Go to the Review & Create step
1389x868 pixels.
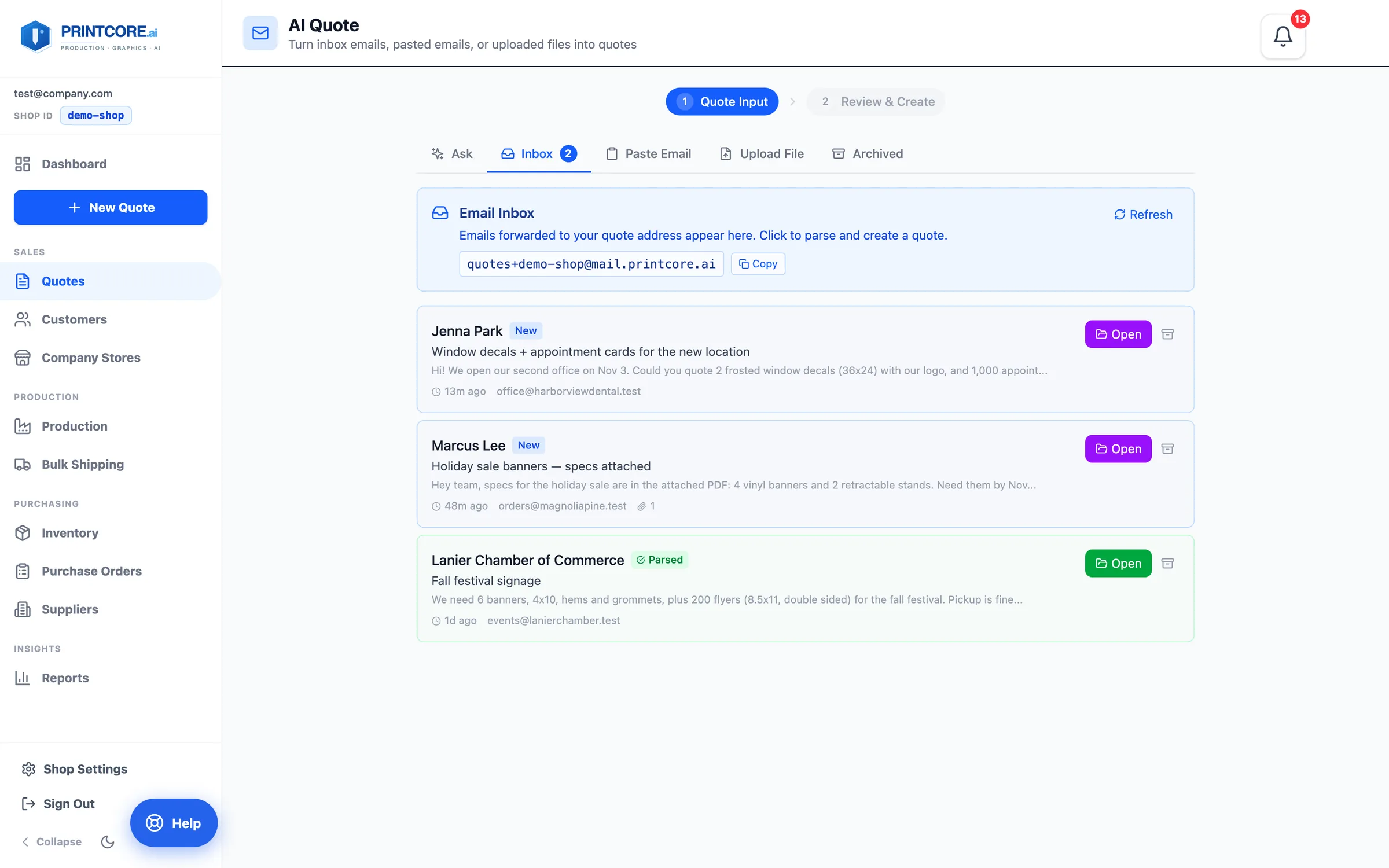point(876,101)
